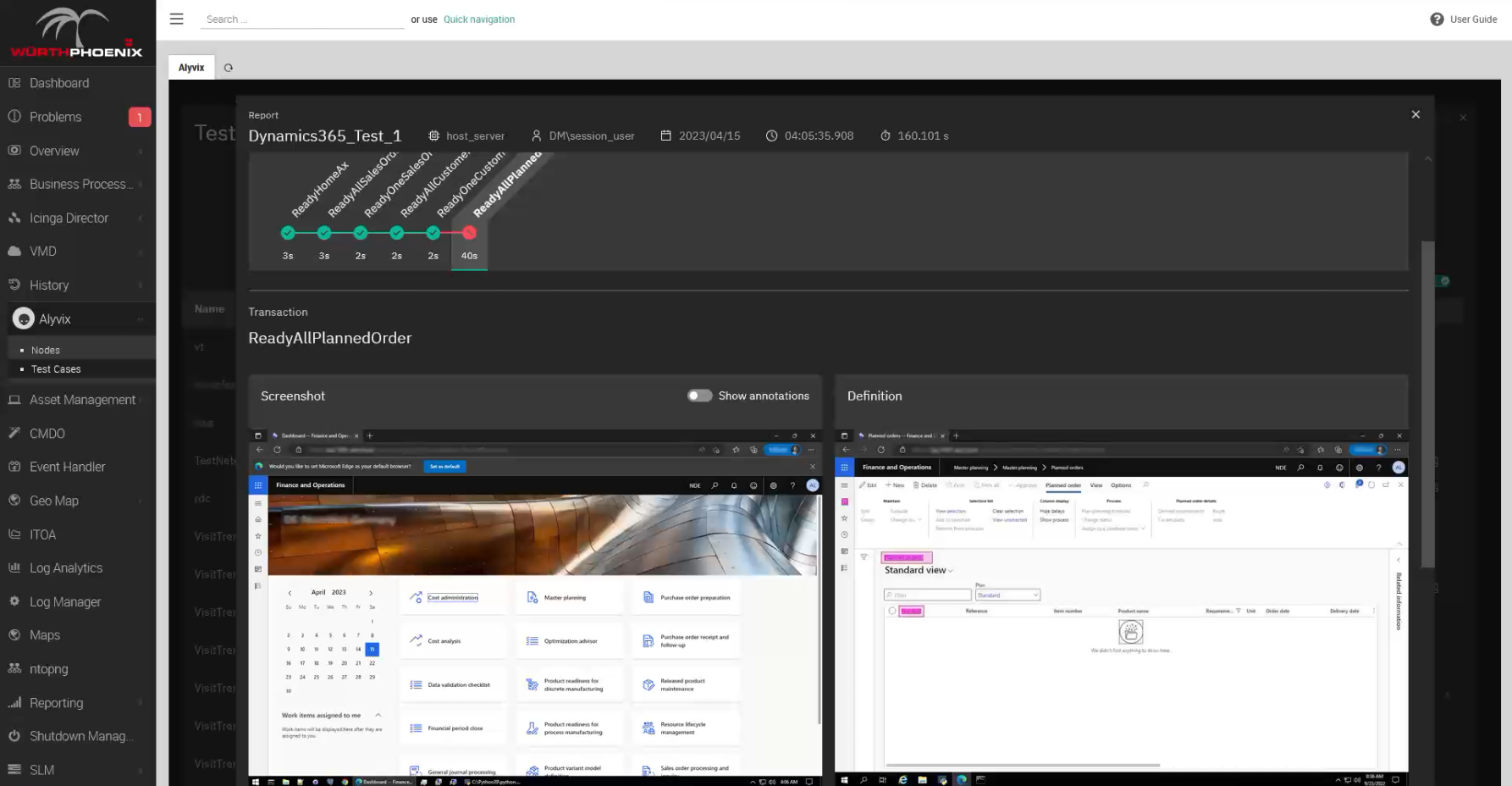Select the ReadyAllSalesOrd timeline step
The image size is (1512, 786).
(x=324, y=233)
